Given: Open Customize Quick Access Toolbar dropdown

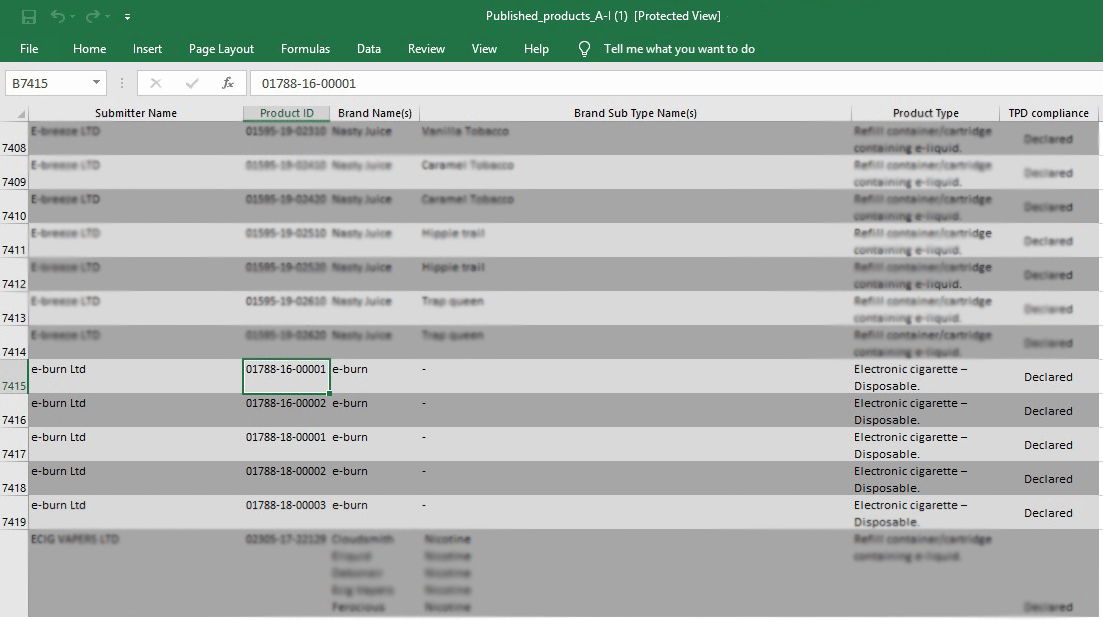Looking at the screenshot, I should (127, 17).
